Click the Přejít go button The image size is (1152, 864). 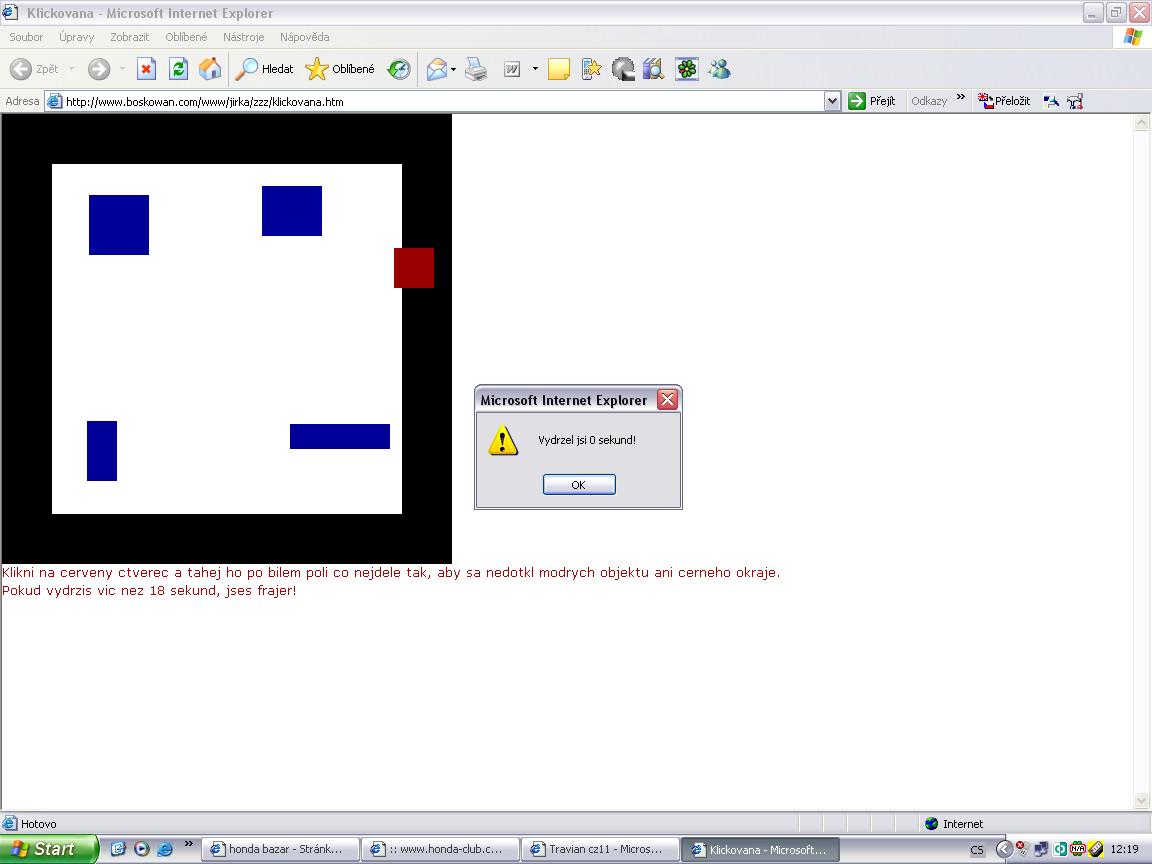[x=871, y=101]
